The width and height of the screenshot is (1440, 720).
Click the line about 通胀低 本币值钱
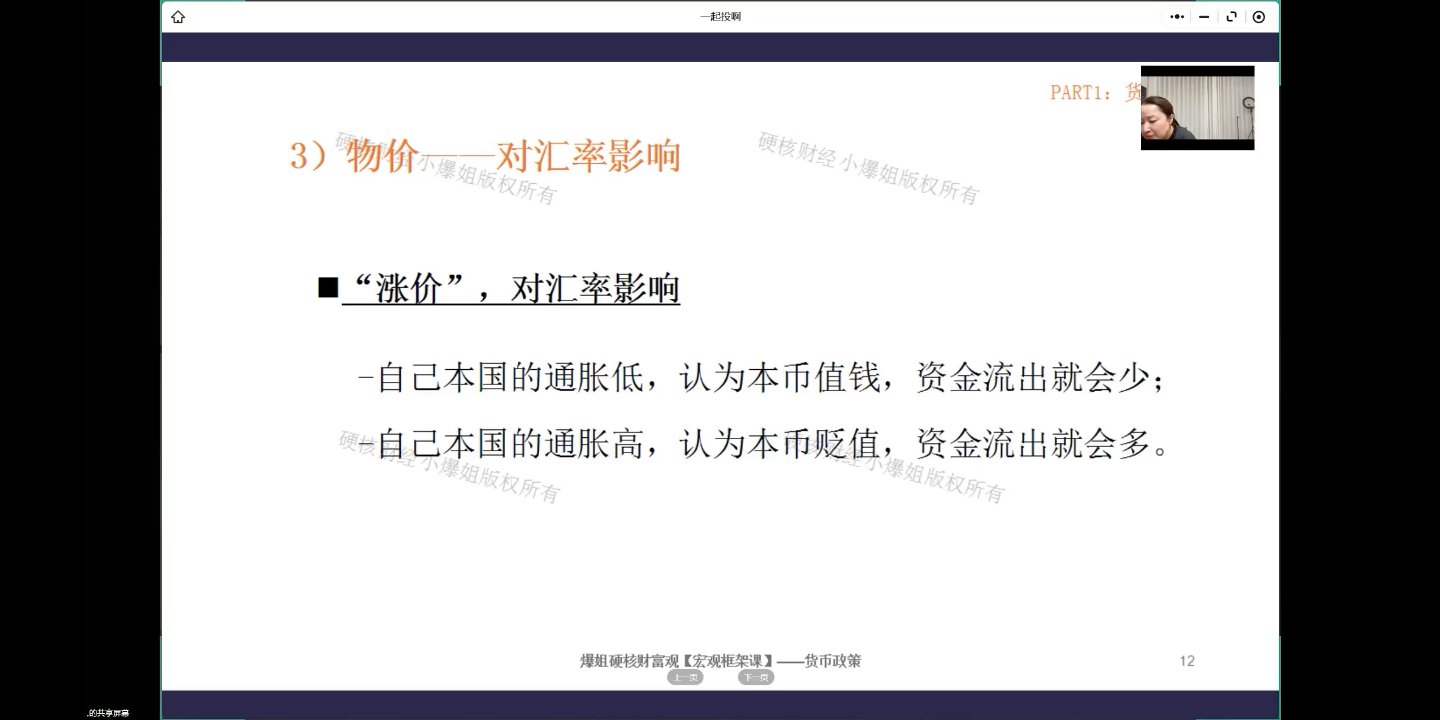[x=761, y=379]
